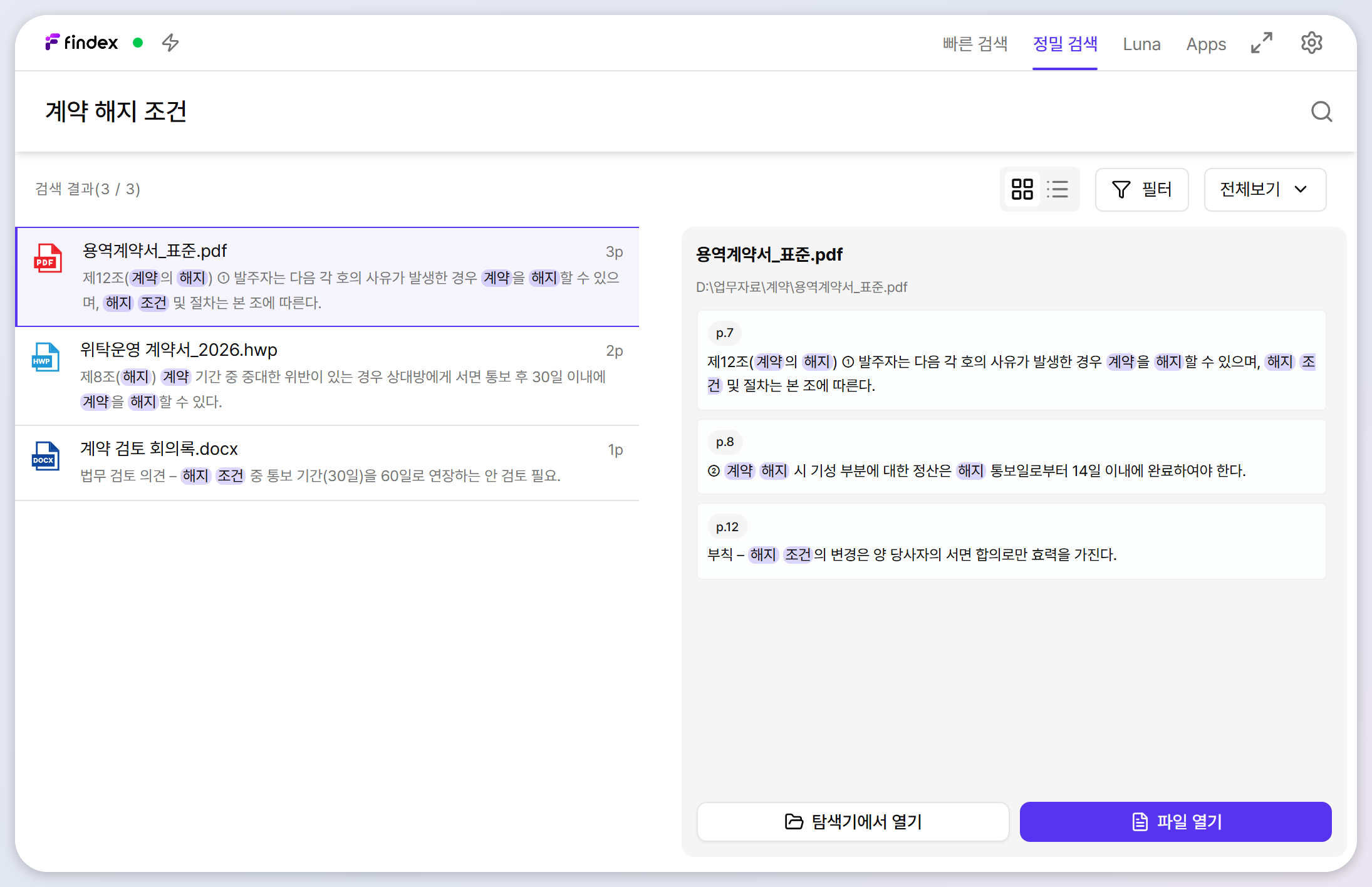The width and height of the screenshot is (1372, 887).
Task: Click the 3p page count on the pdf result
Action: [x=614, y=251]
